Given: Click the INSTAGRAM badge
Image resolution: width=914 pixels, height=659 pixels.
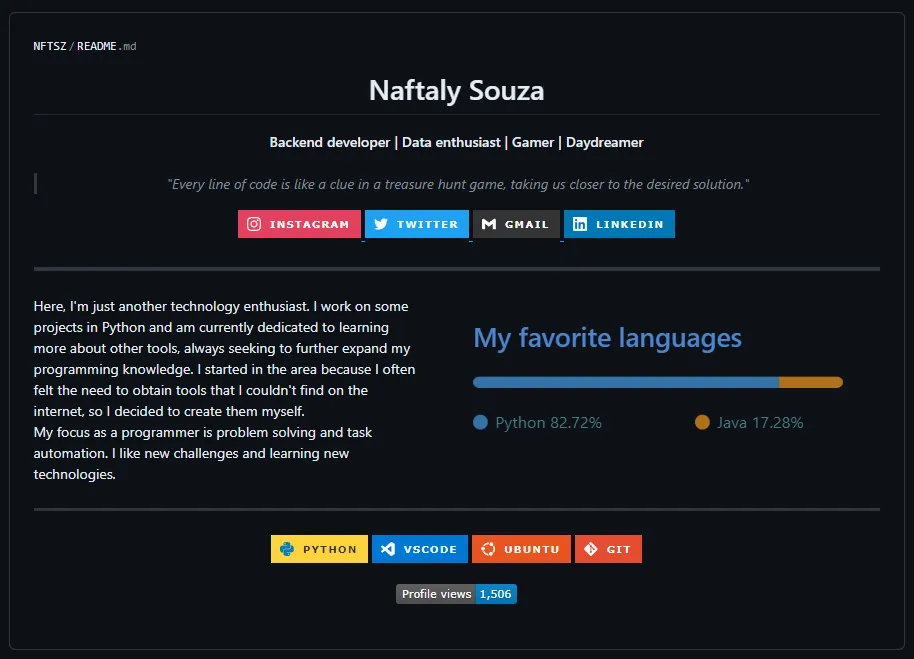Looking at the screenshot, I should pyautogui.click(x=299, y=223).
